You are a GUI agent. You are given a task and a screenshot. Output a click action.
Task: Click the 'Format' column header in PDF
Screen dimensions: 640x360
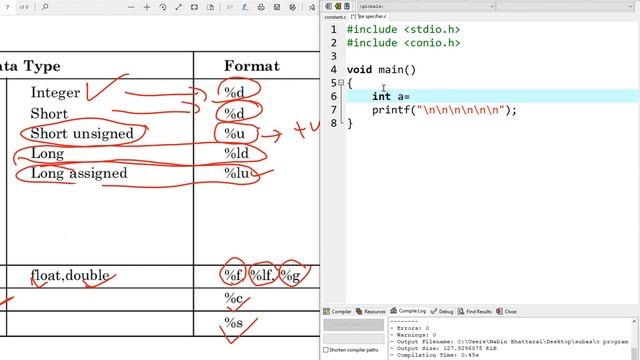coord(252,66)
